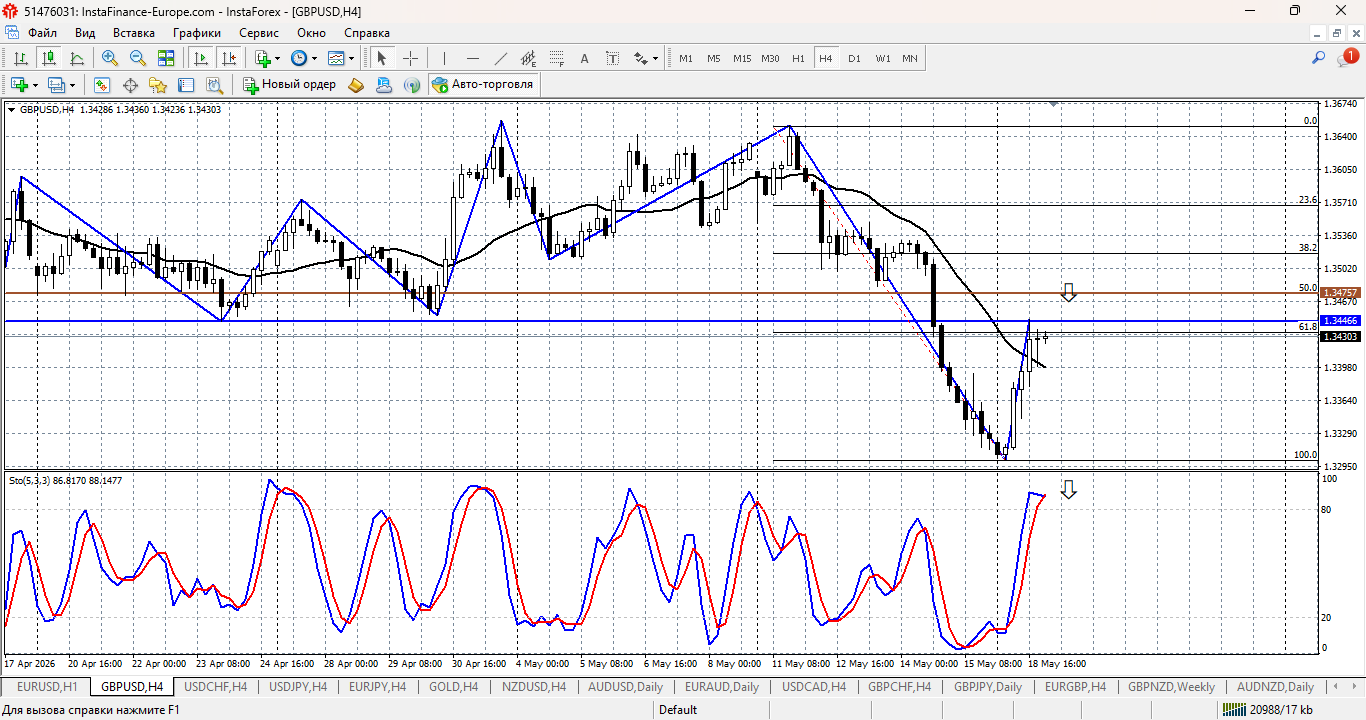
Task: Switch chart to Japanese candlesticks mode
Action: (48, 58)
